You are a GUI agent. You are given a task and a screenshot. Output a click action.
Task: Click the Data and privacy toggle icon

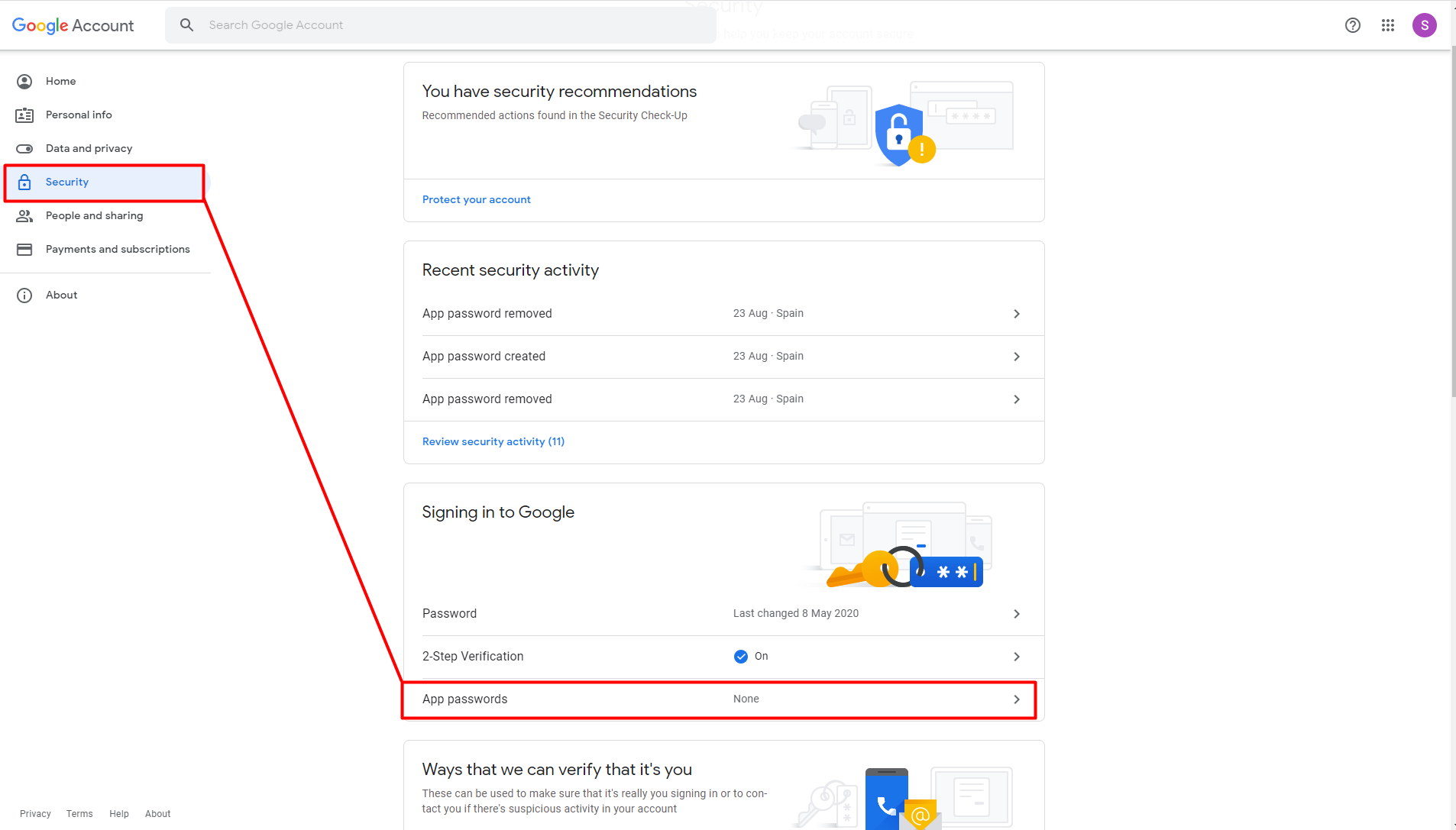(x=24, y=149)
